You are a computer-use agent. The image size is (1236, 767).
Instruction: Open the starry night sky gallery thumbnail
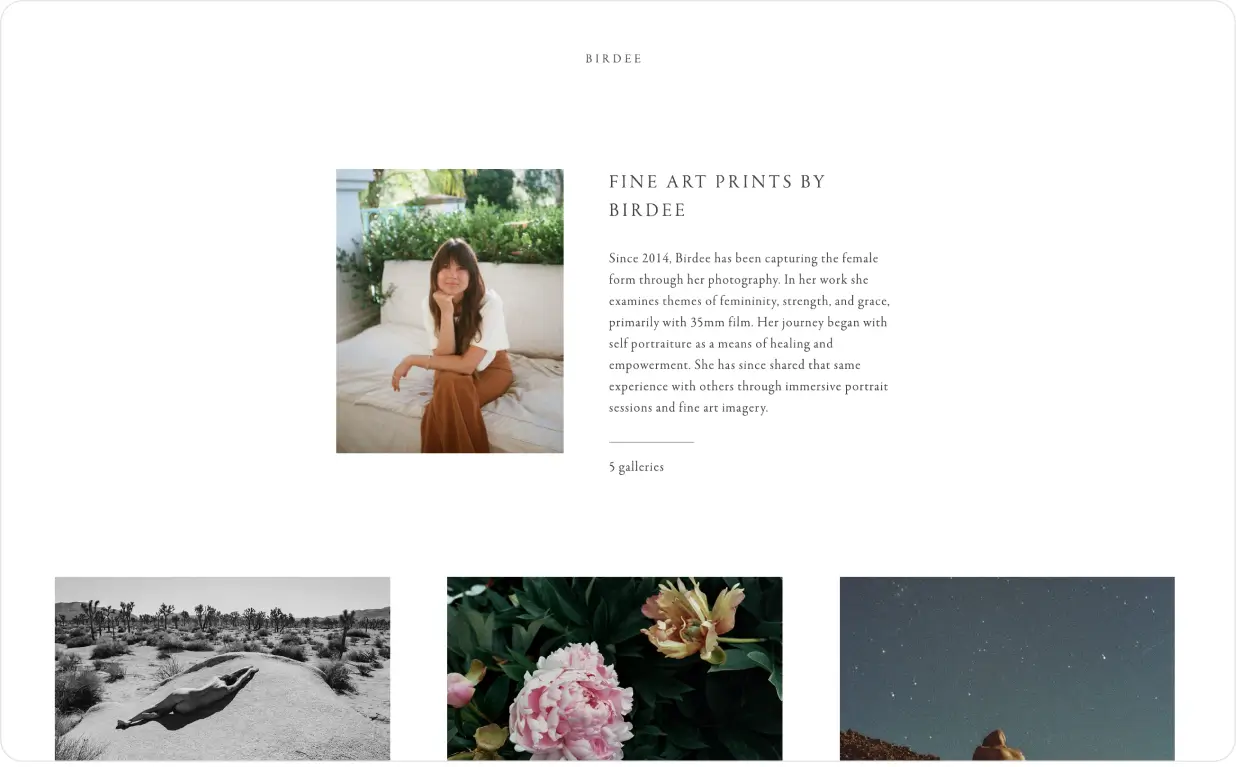pyautogui.click(x=1007, y=668)
